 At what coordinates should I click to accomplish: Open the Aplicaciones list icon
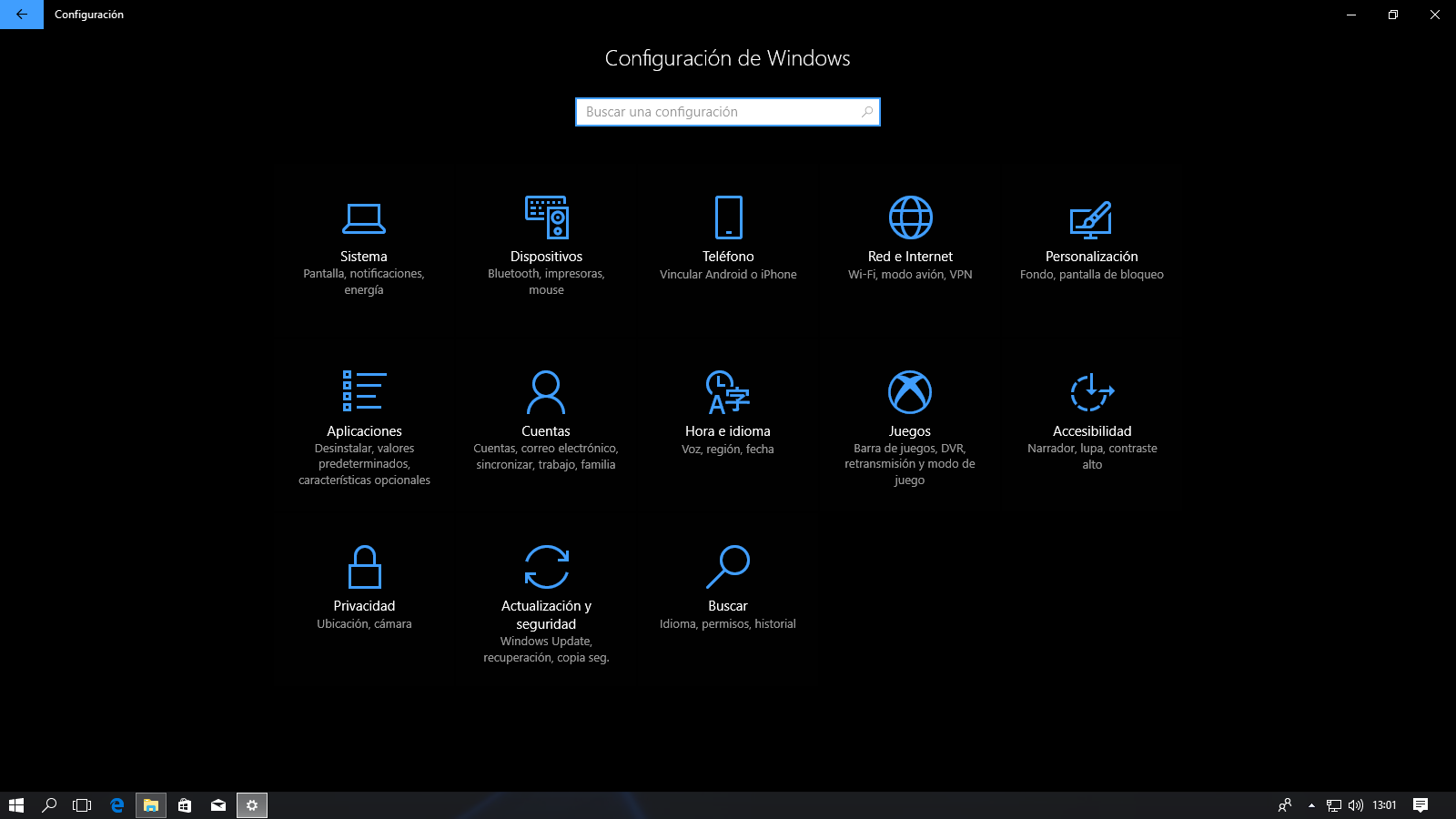[x=364, y=391]
